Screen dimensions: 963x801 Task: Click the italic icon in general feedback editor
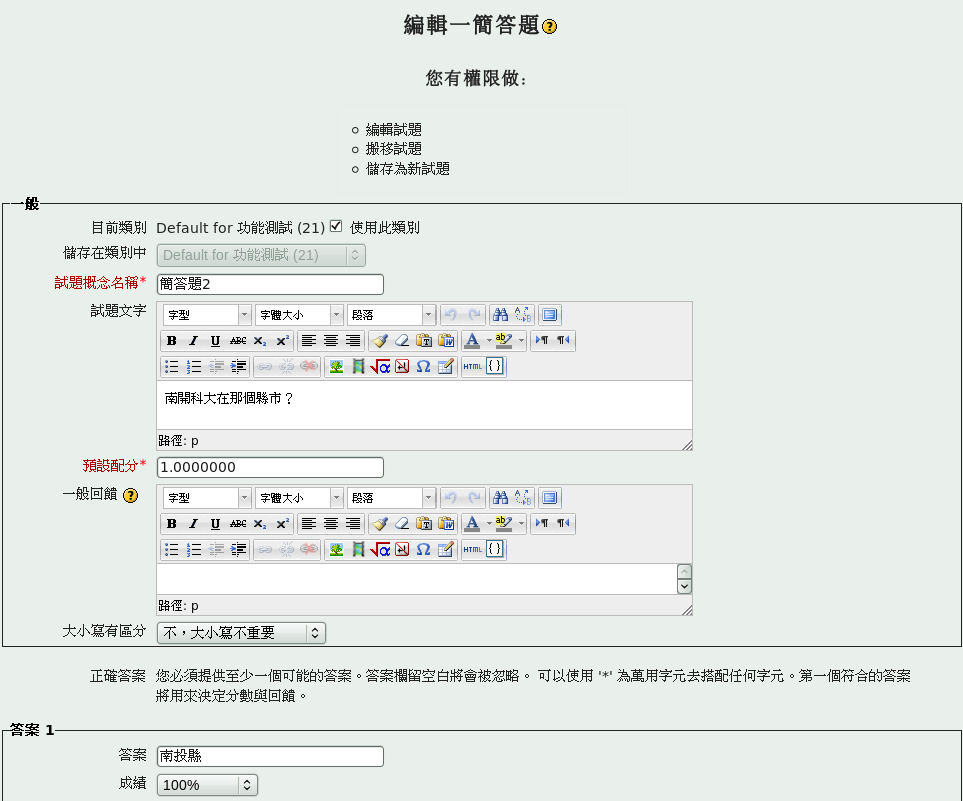tap(193, 524)
